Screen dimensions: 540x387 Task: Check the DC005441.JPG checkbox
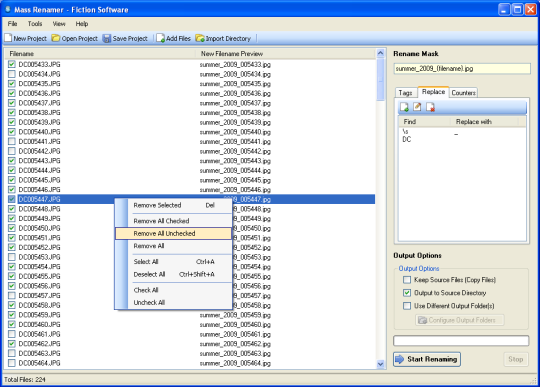(x=12, y=142)
